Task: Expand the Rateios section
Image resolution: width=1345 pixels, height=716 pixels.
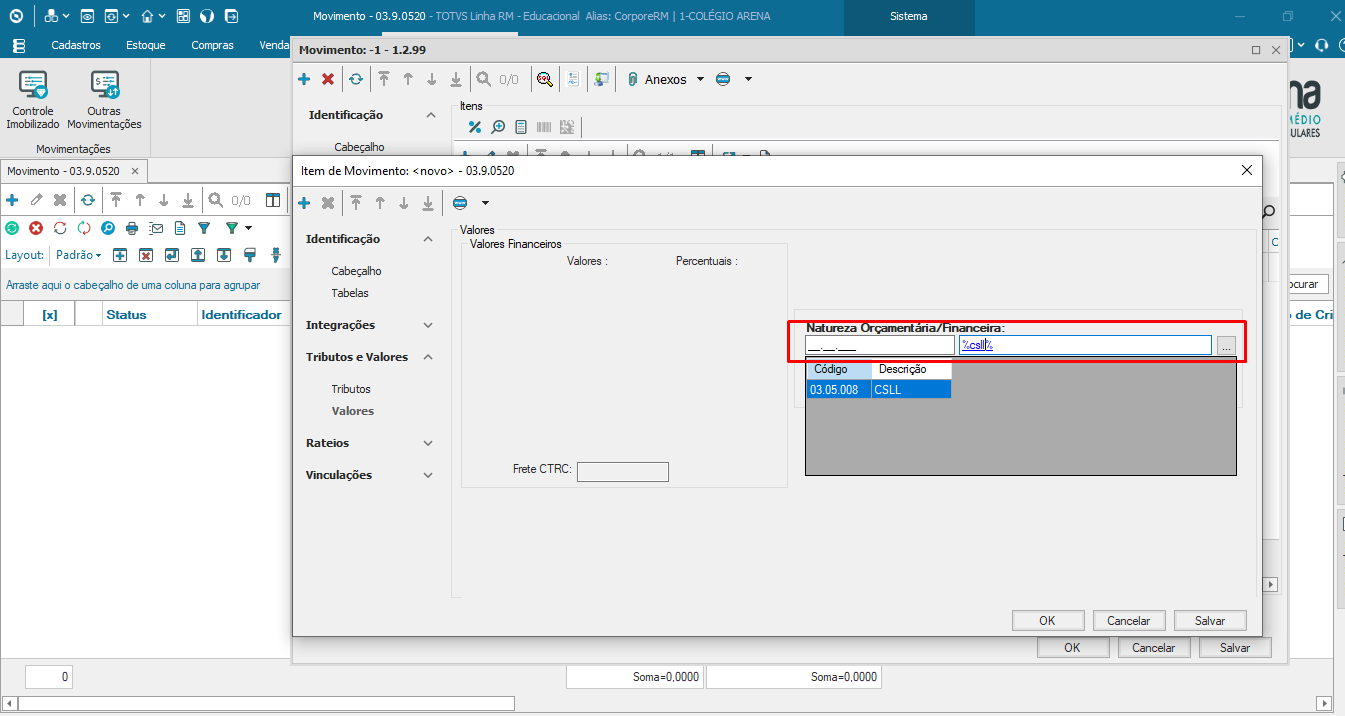Action: [x=428, y=443]
